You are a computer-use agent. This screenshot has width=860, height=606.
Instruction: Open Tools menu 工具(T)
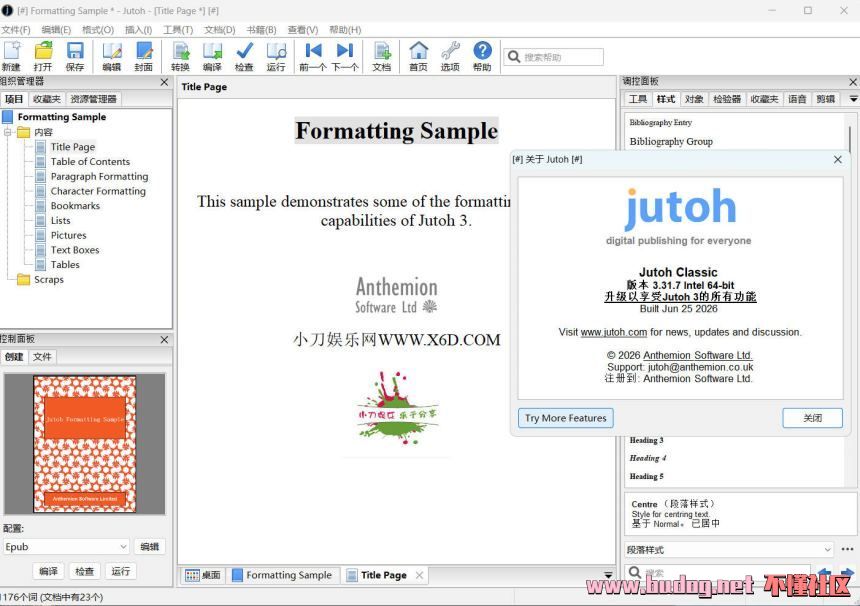coord(178,30)
